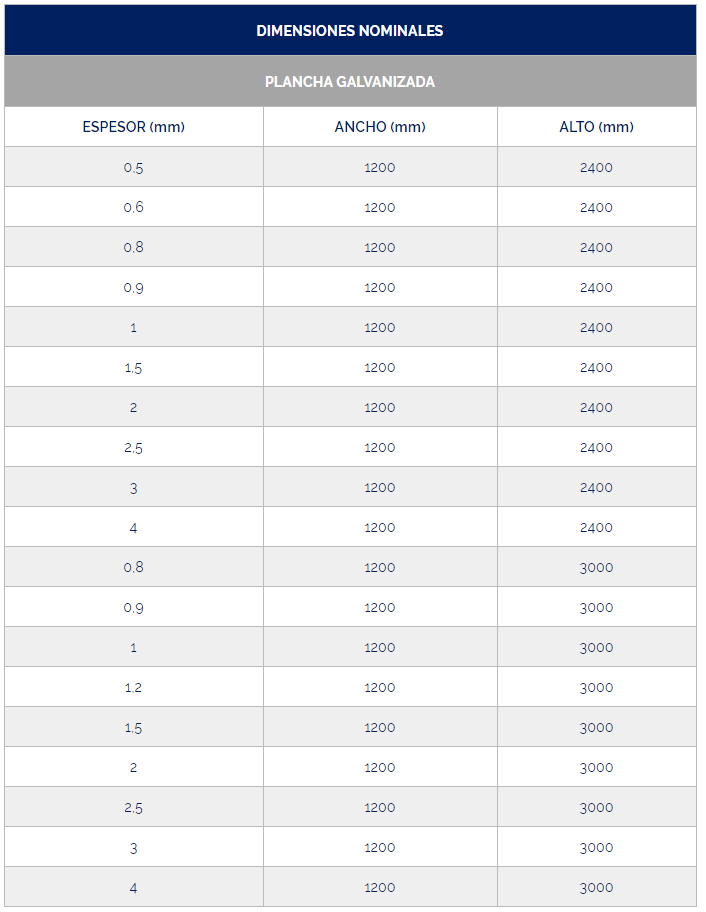Click the 2400 height in the 0.5 row
Viewport: 706px width, 912px height.
click(x=596, y=167)
